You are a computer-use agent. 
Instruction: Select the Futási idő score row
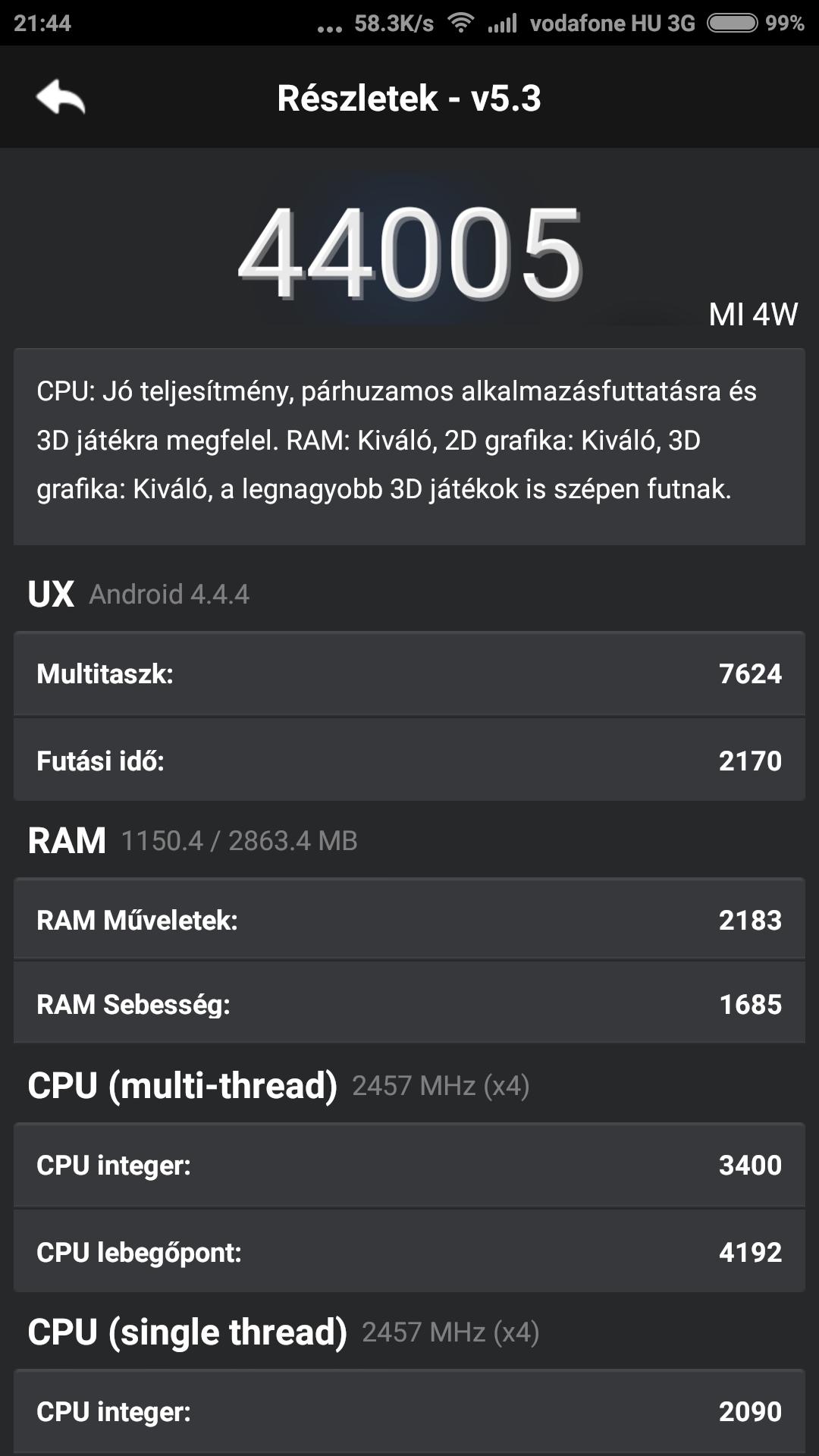coord(409,760)
